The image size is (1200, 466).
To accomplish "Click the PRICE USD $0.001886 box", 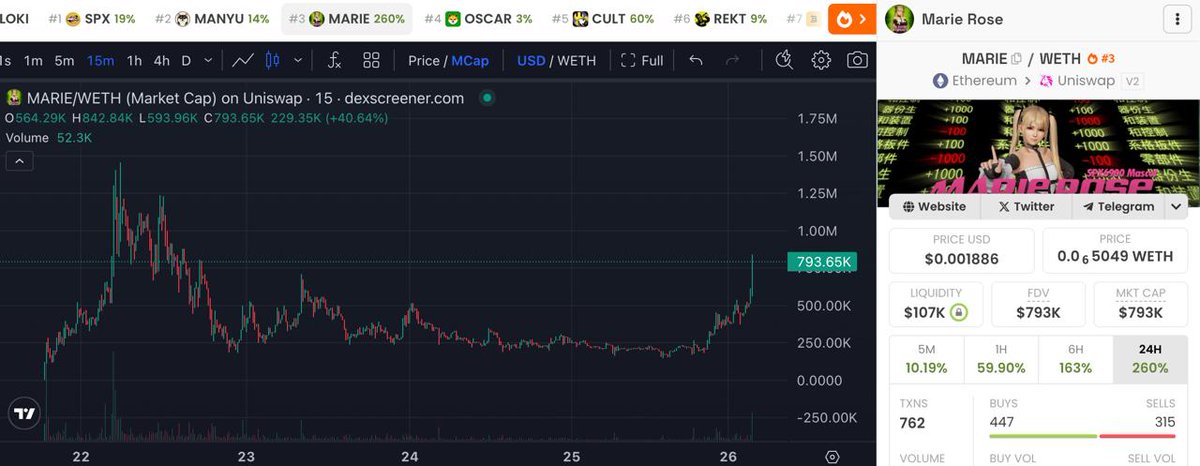I will (x=962, y=251).
